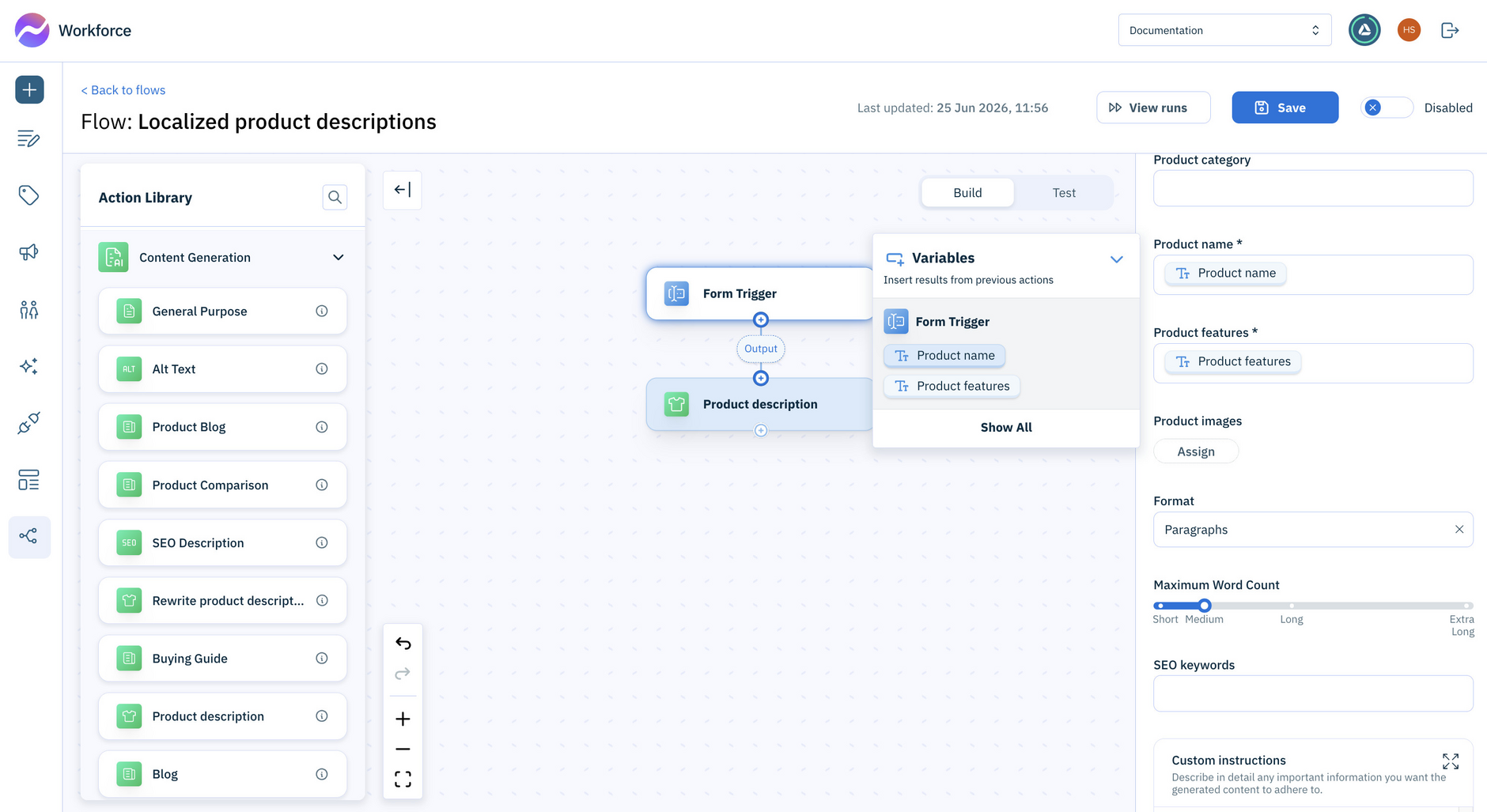The height and width of the screenshot is (812, 1487).
Task: Open the plug integrations sidebar icon
Action: (x=28, y=423)
